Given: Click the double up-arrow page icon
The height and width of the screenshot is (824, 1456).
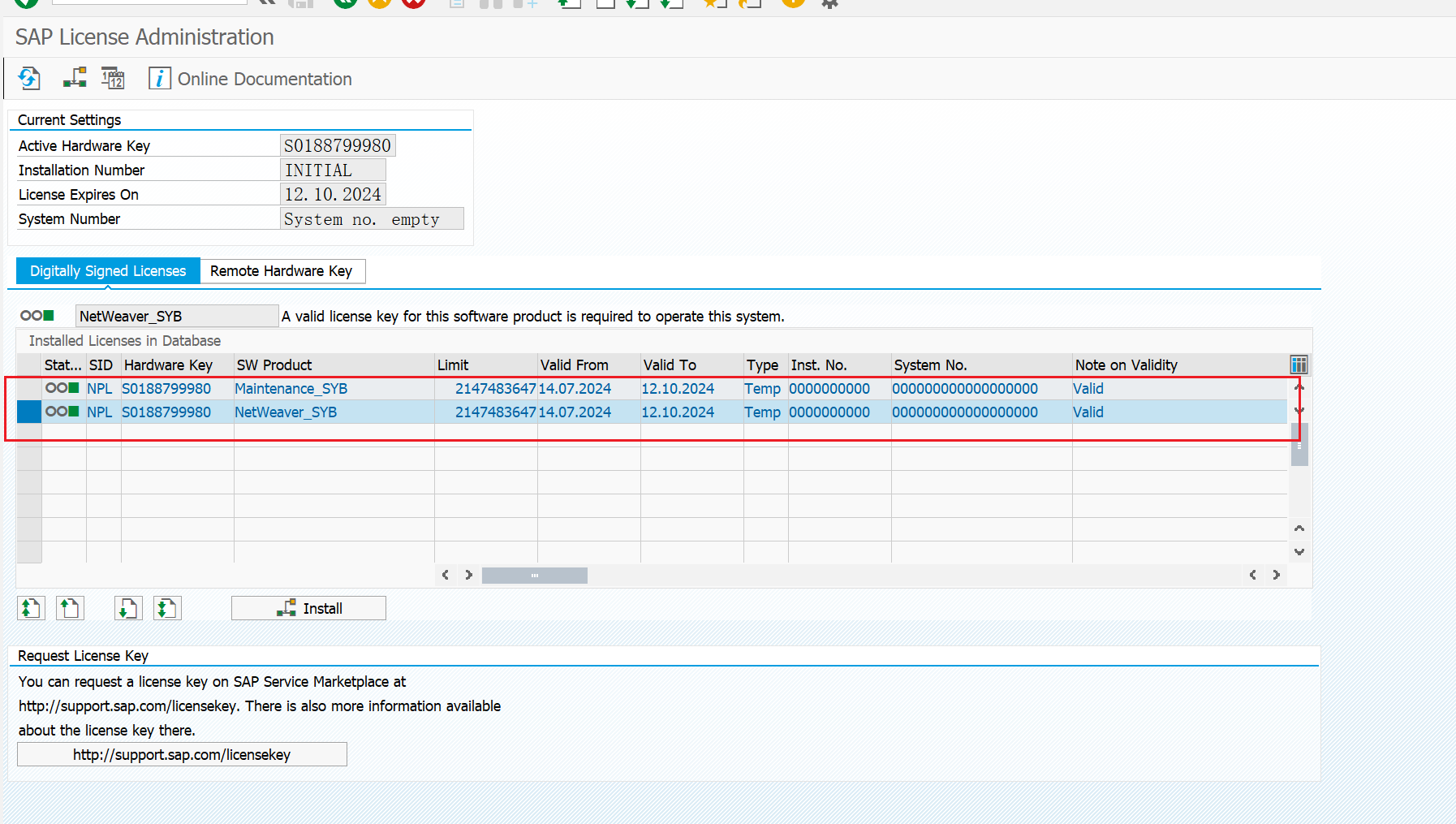Looking at the screenshot, I should point(31,608).
